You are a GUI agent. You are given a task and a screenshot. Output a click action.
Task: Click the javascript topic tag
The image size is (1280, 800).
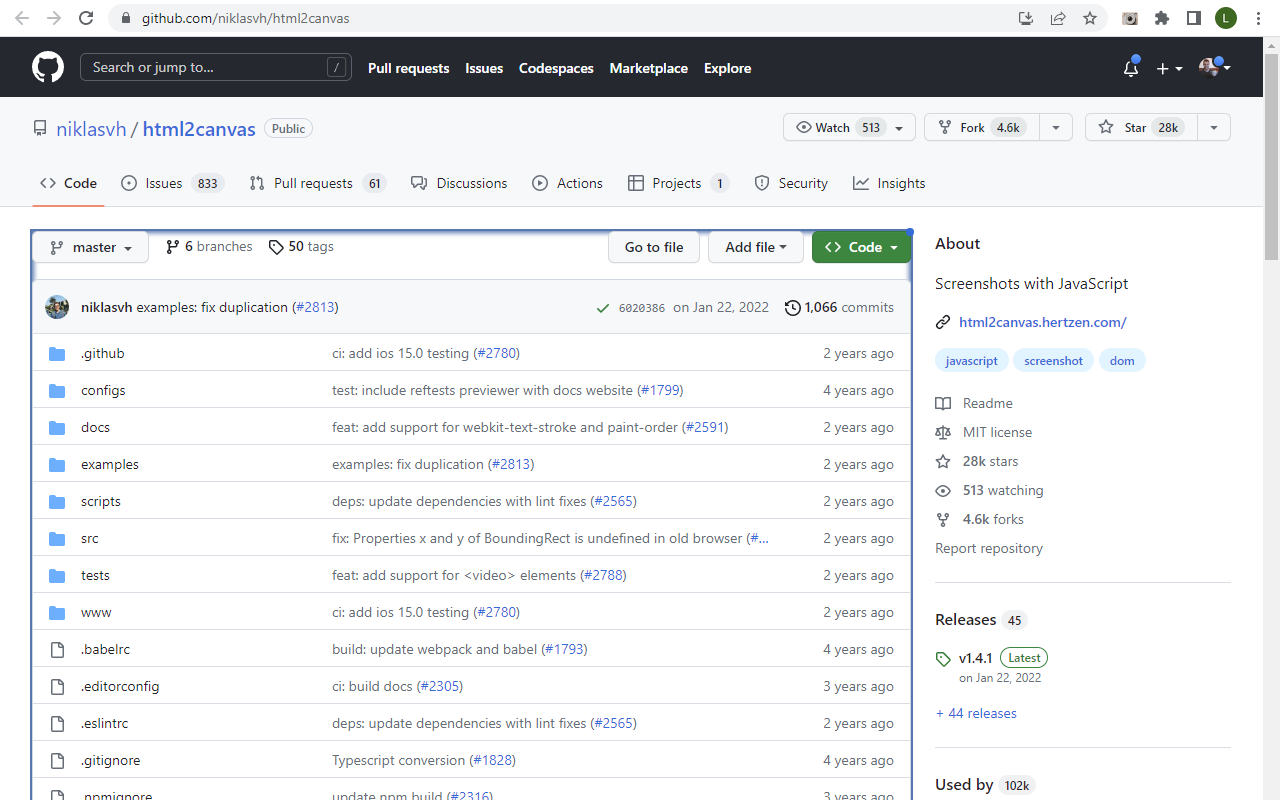pos(972,361)
